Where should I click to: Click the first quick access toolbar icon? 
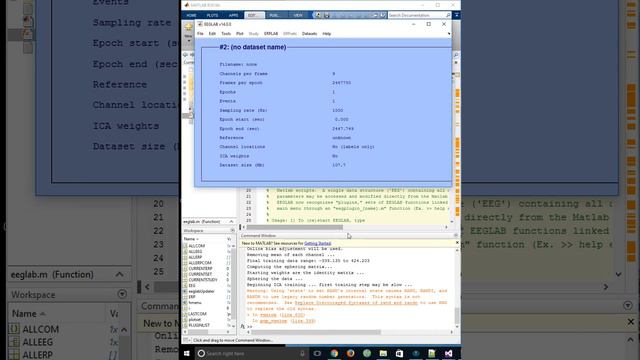[x=318, y=15]
